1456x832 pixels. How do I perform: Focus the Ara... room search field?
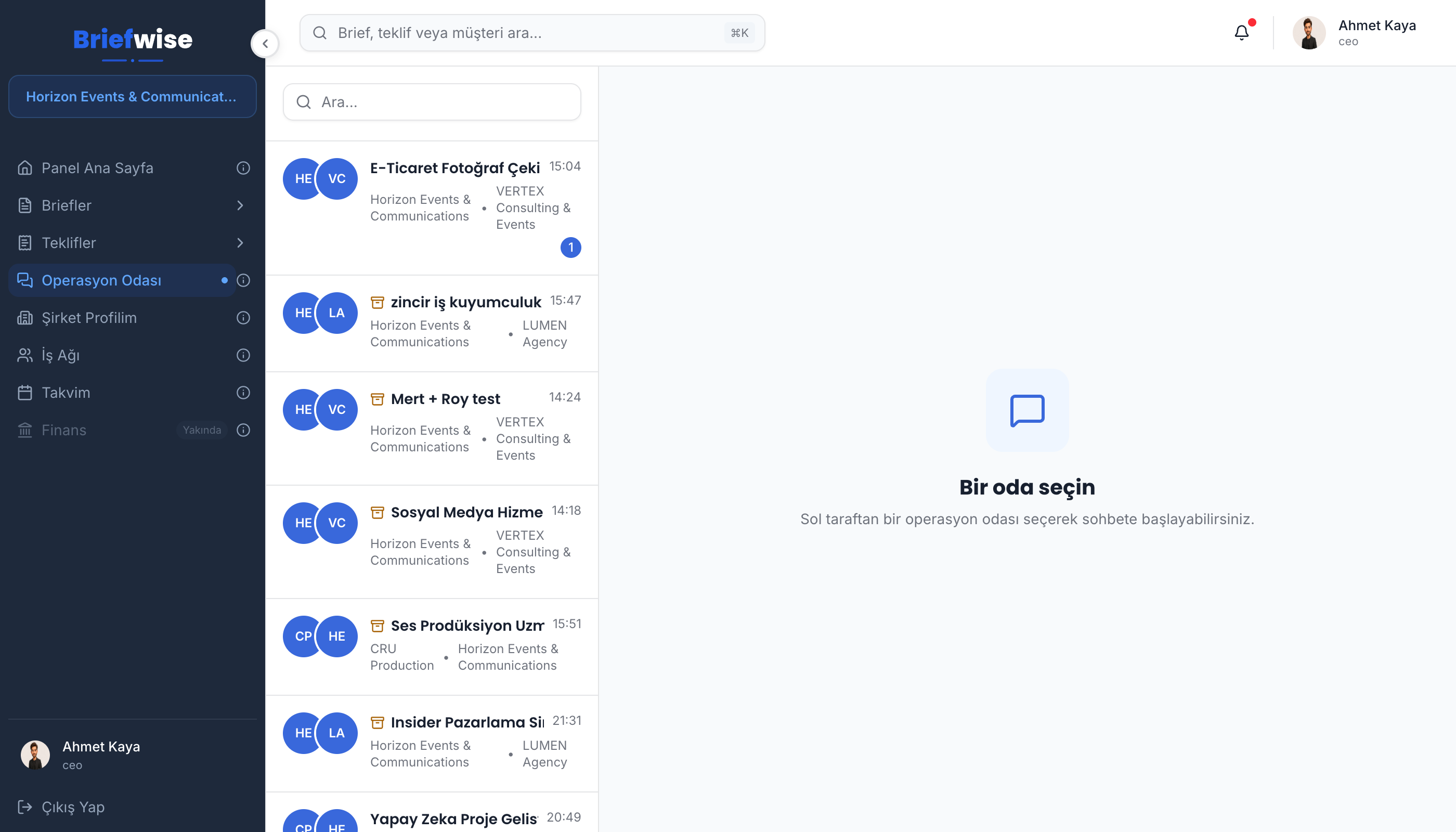(x=432, y=102)
